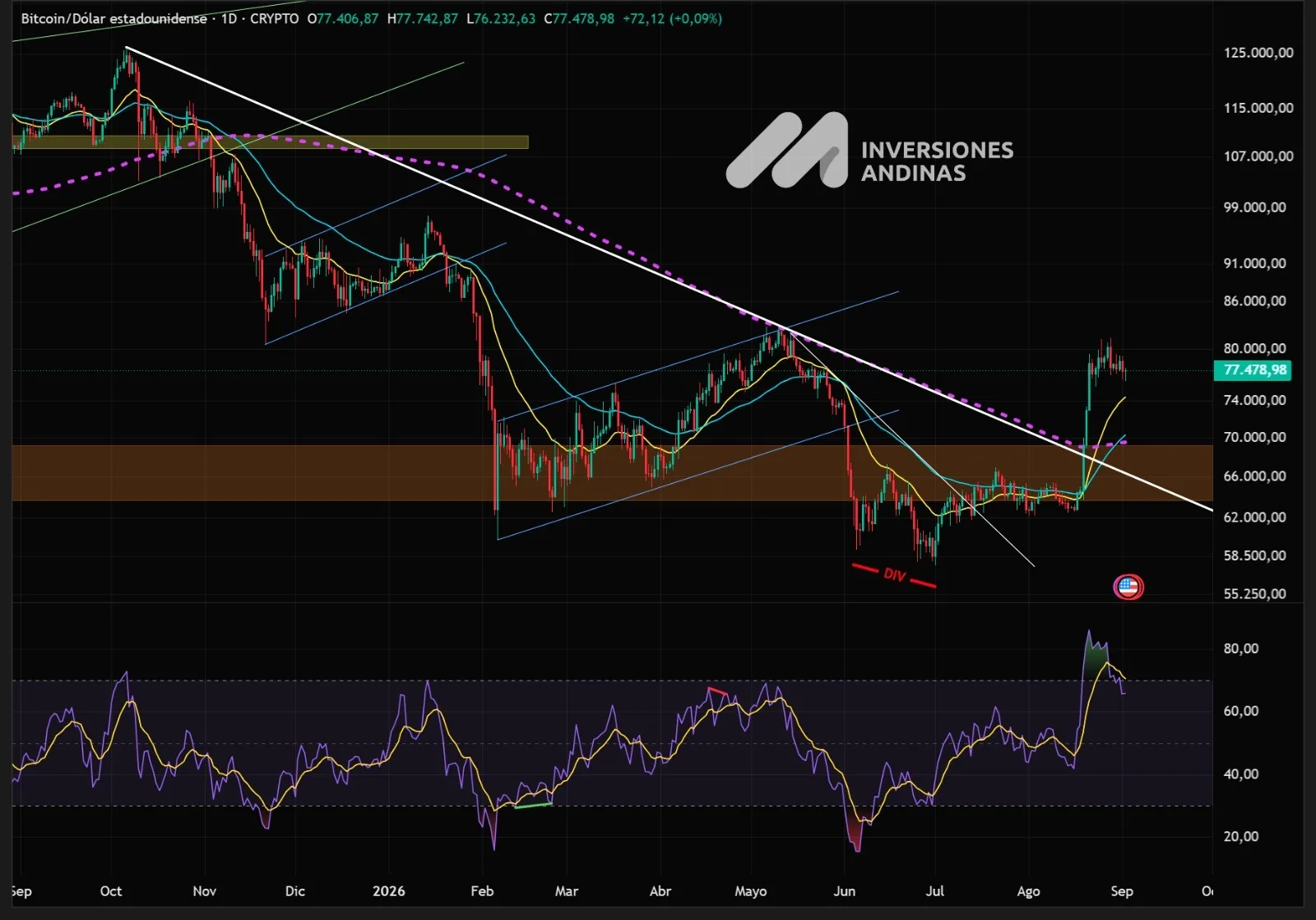Screen dimensions: 1316x920
Task: Click 55.250,00 on the price scale
Action: pos(1254,593)
